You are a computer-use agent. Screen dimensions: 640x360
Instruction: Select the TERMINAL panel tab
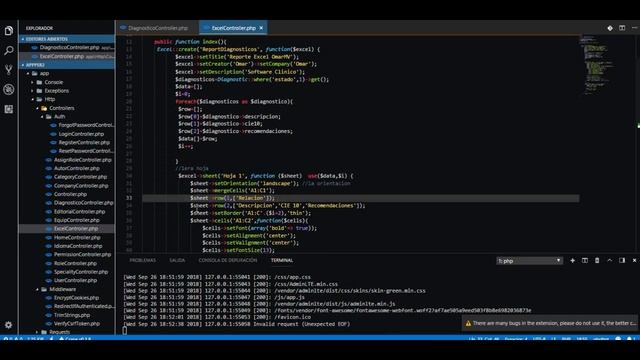coord(282,260)
